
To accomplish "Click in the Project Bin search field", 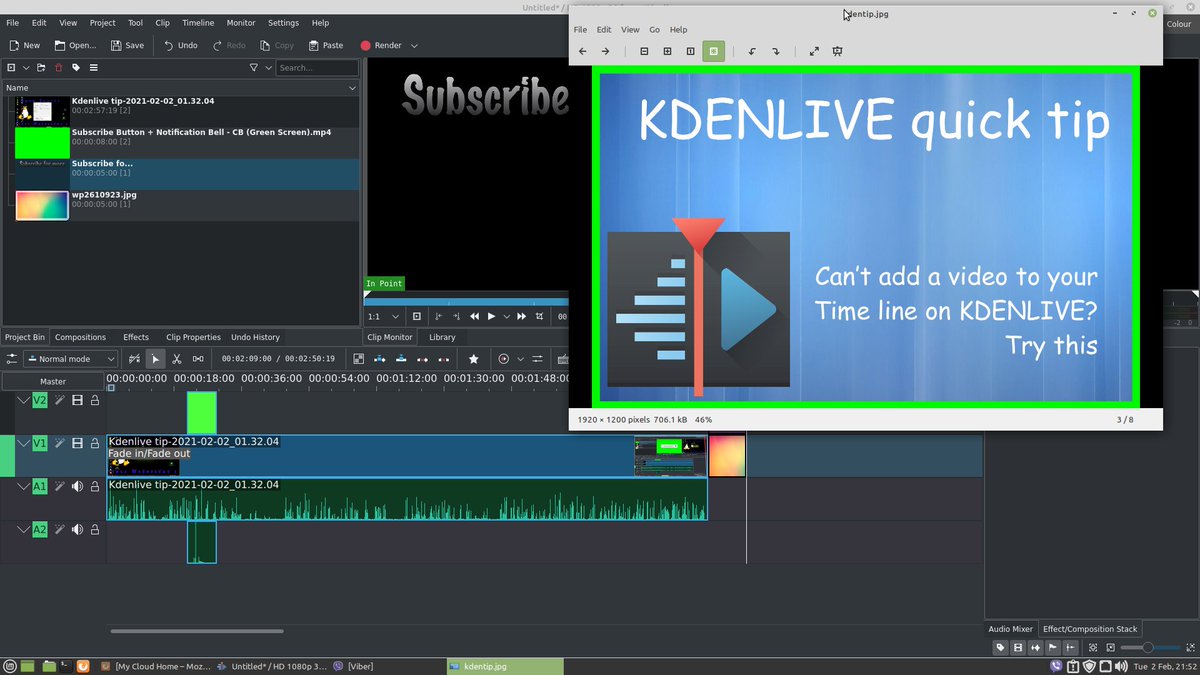I will [317, 68].
